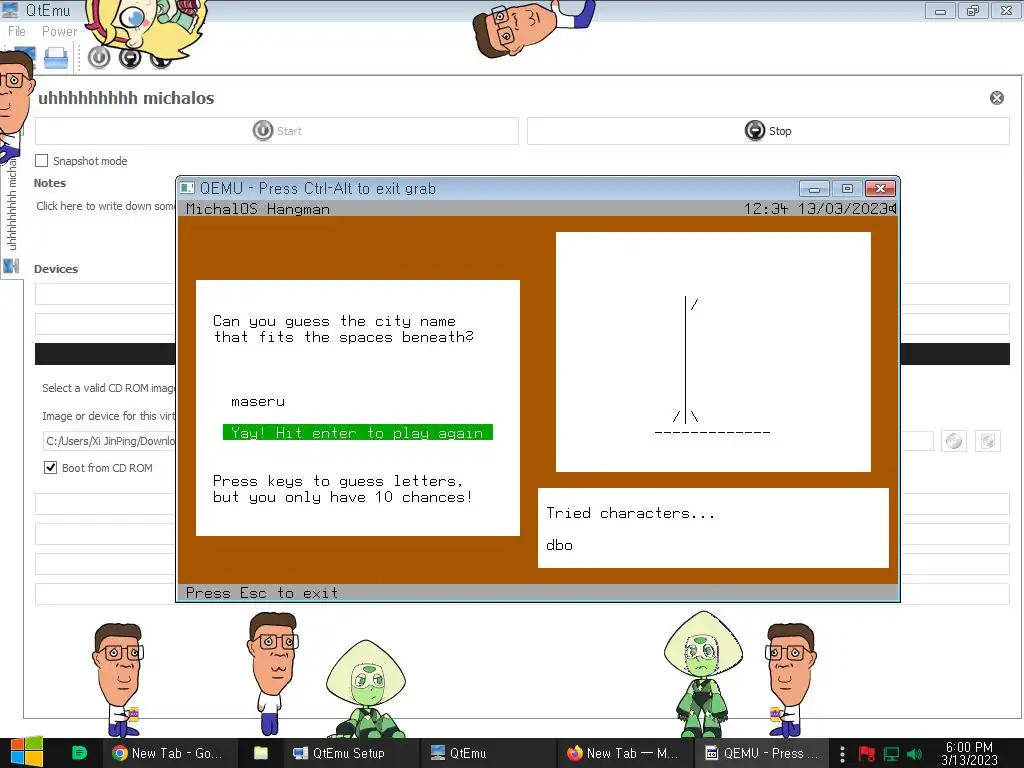
Task: Click the volume tray icon
Action: point(915,754)
